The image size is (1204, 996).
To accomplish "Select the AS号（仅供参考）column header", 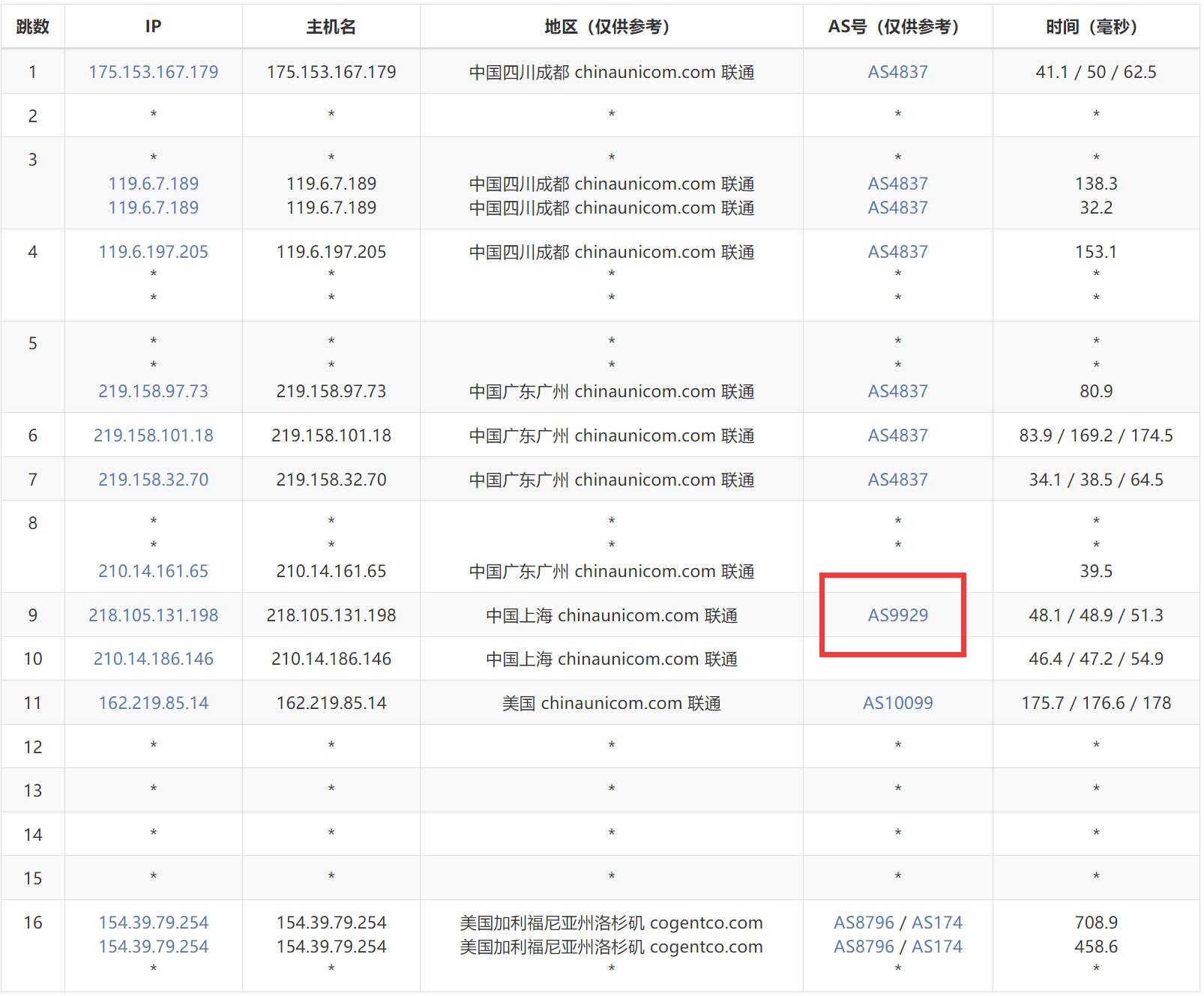I will (897, 27).
